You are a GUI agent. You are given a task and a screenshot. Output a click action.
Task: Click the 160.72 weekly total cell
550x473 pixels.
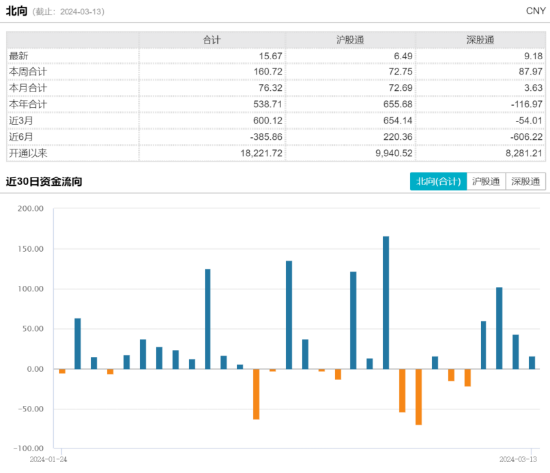[268, 72]
